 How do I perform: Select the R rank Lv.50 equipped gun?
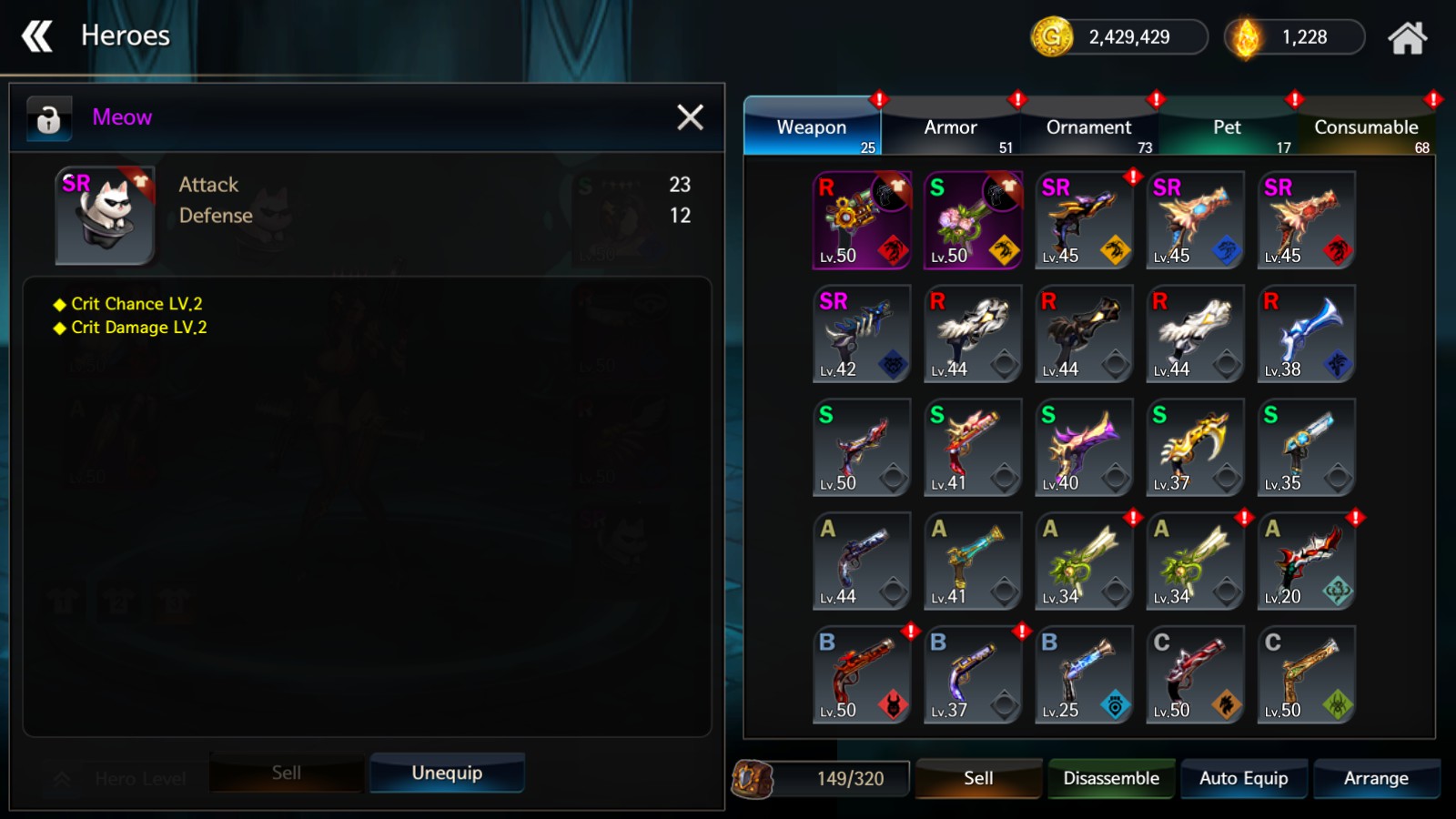[862, 220]
